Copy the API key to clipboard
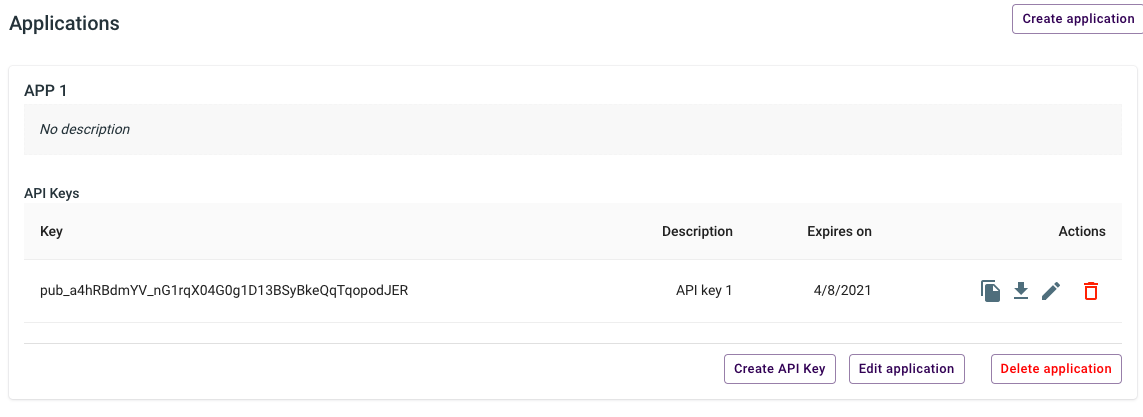Viewport: 1143px width, 417px height. coord(990,291)
